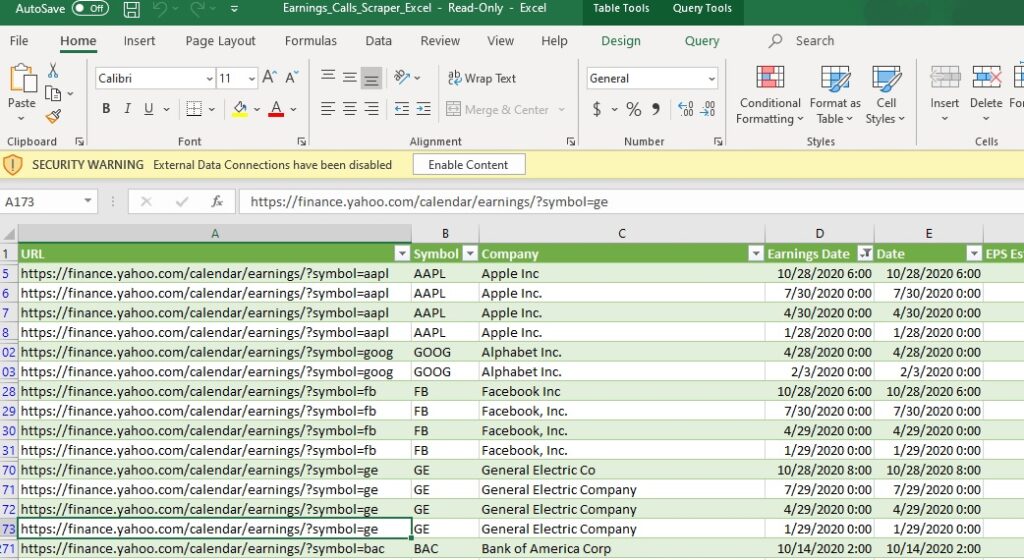Click the Save icon in title bar
Screen dimensions: 1024x560
click(132, 9)
